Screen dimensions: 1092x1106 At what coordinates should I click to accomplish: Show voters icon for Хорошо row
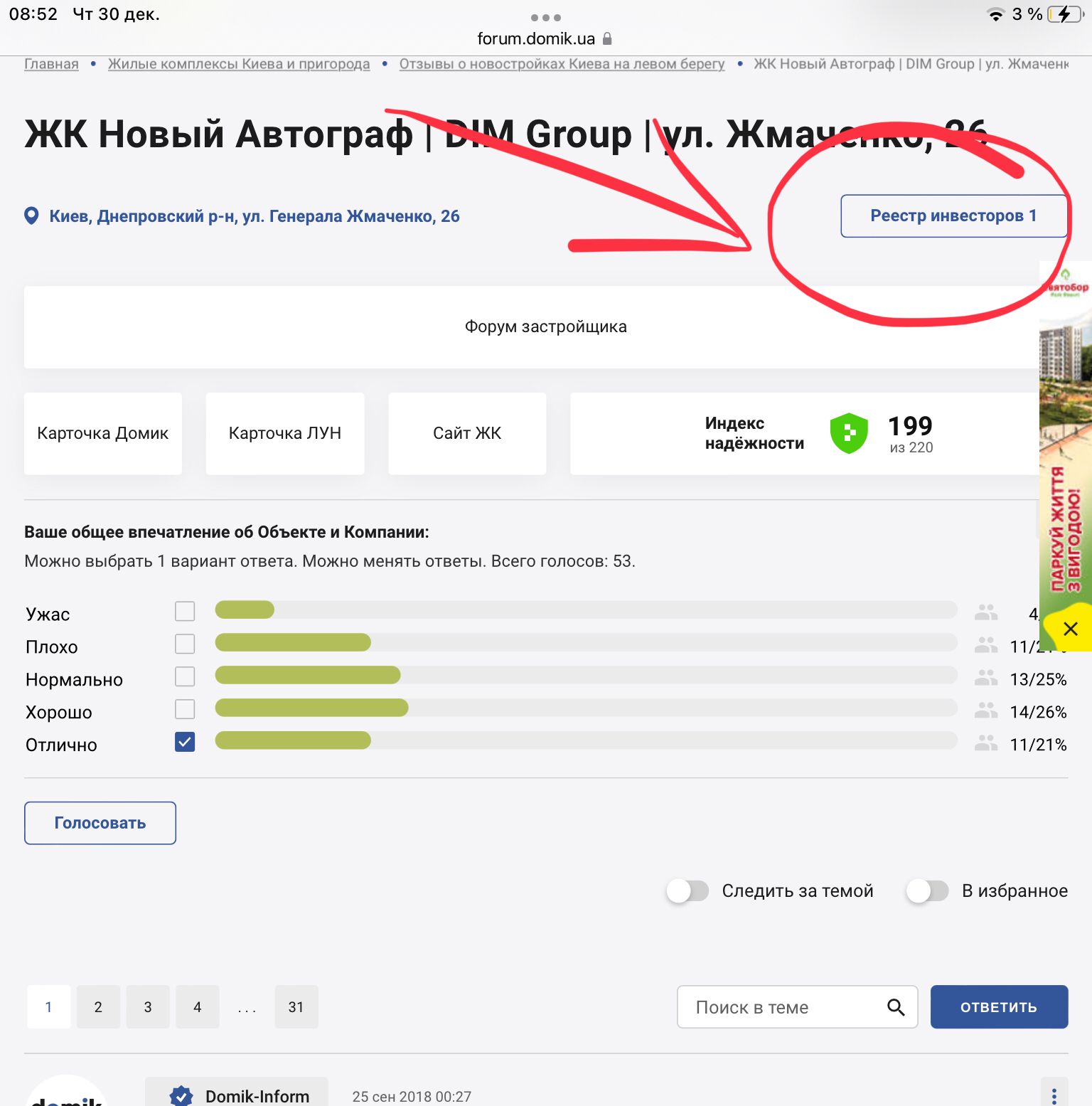click(986, 710)
